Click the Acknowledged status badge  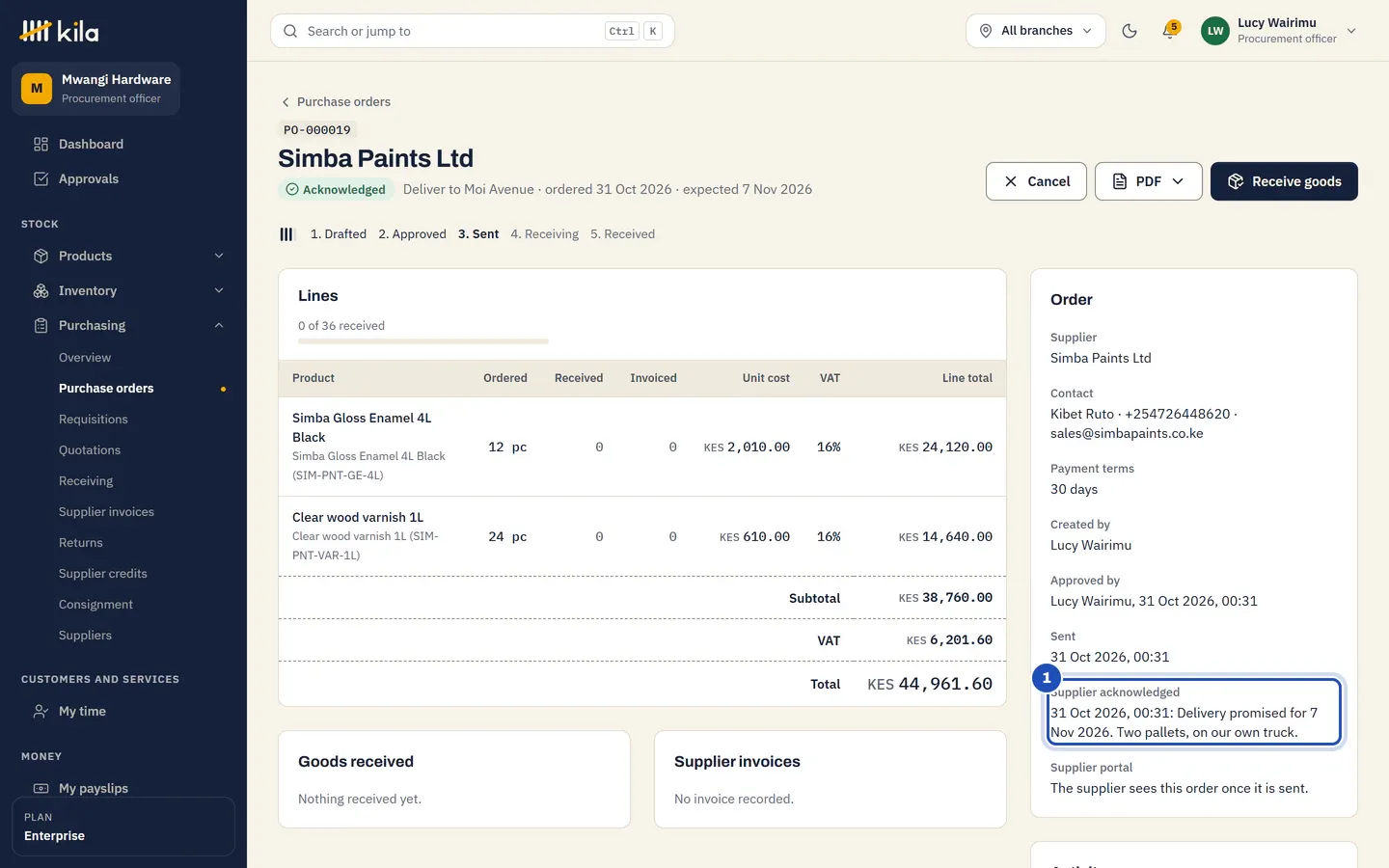pyautogui.click(x=336, y=190)
